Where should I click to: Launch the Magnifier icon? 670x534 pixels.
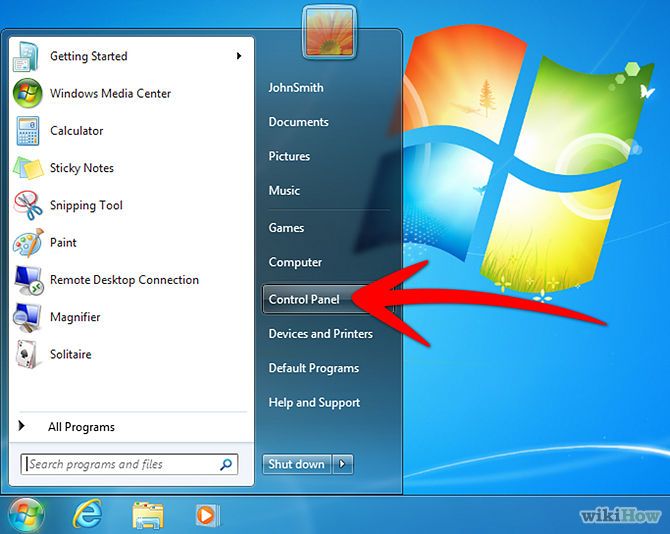coord(27,317)
